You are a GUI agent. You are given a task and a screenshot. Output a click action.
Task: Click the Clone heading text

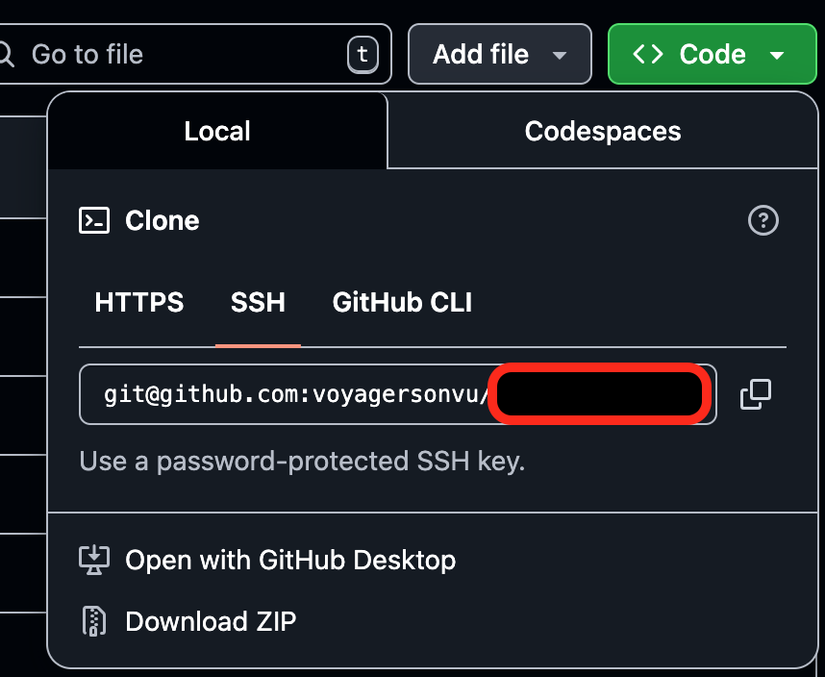(162, 220)
